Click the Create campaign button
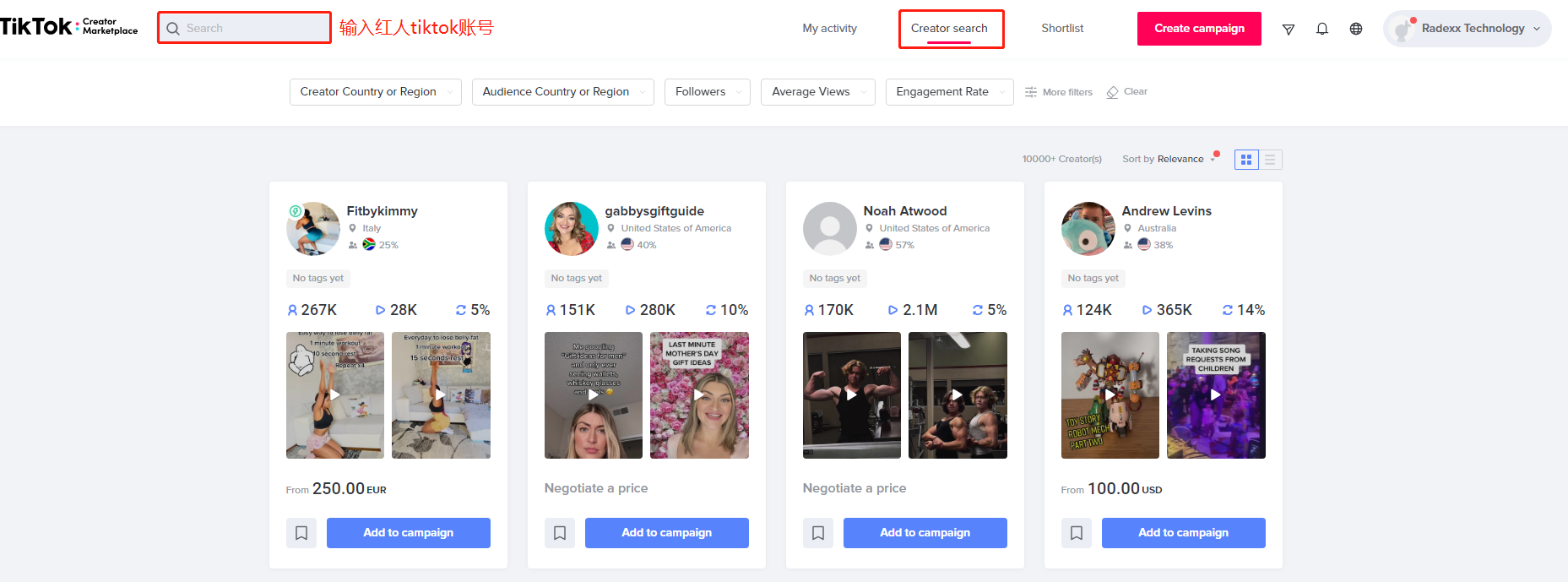This screenshot has width=1568, height=582. 1199,29
